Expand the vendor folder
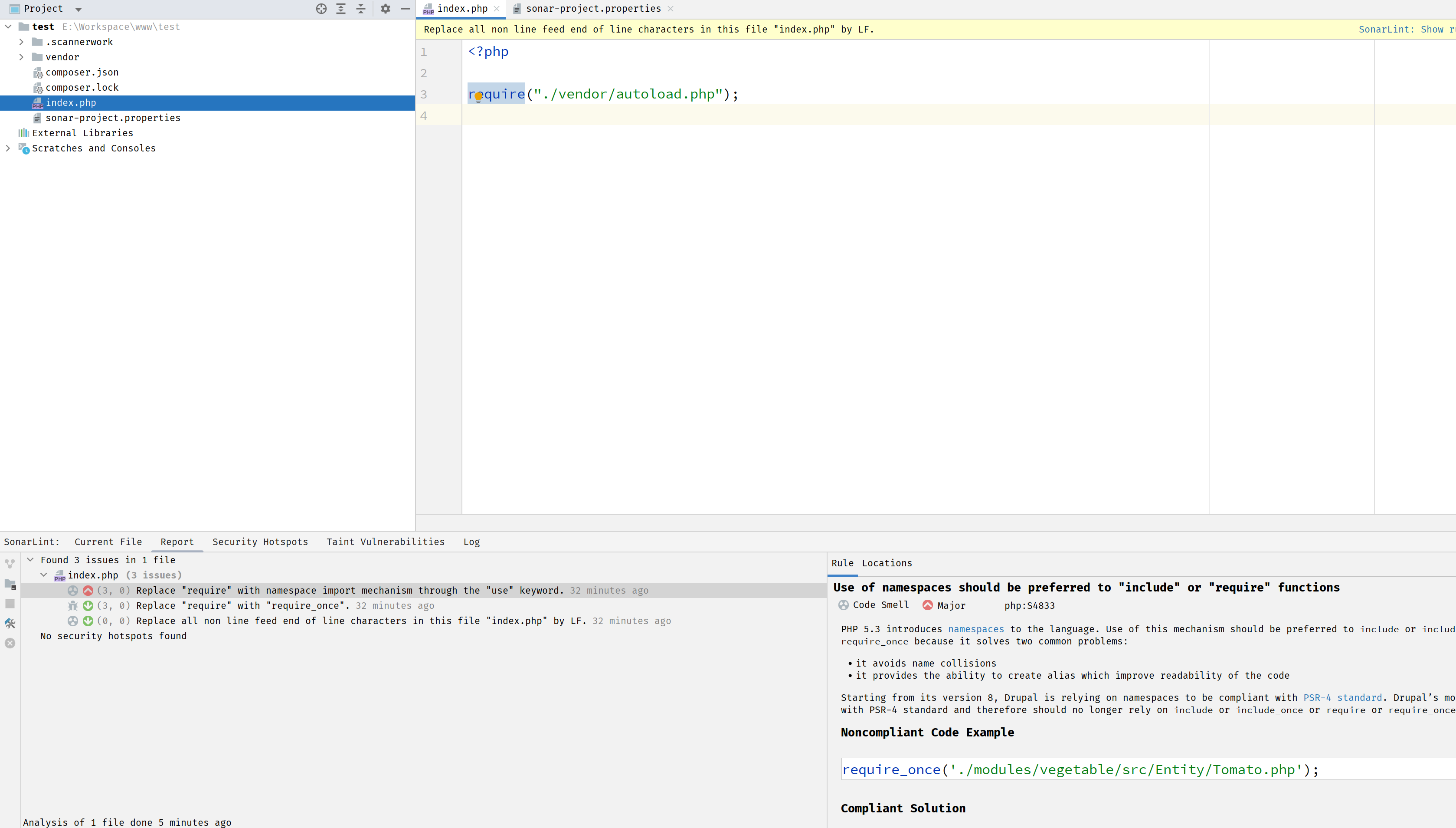Viewport: 1456px width, 828px height. 21,57
